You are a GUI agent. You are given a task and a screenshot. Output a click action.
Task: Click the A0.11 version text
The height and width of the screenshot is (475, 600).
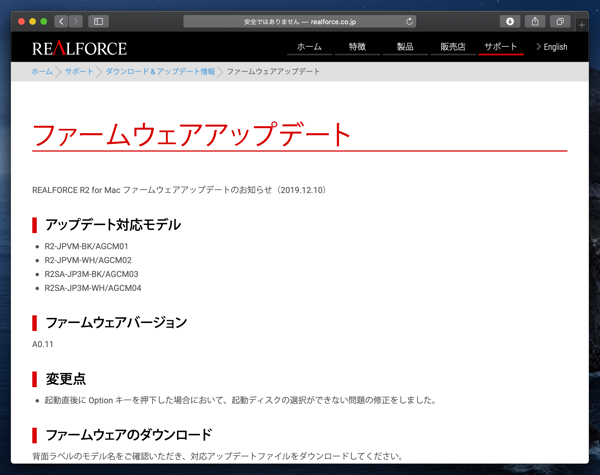(42, 344)
